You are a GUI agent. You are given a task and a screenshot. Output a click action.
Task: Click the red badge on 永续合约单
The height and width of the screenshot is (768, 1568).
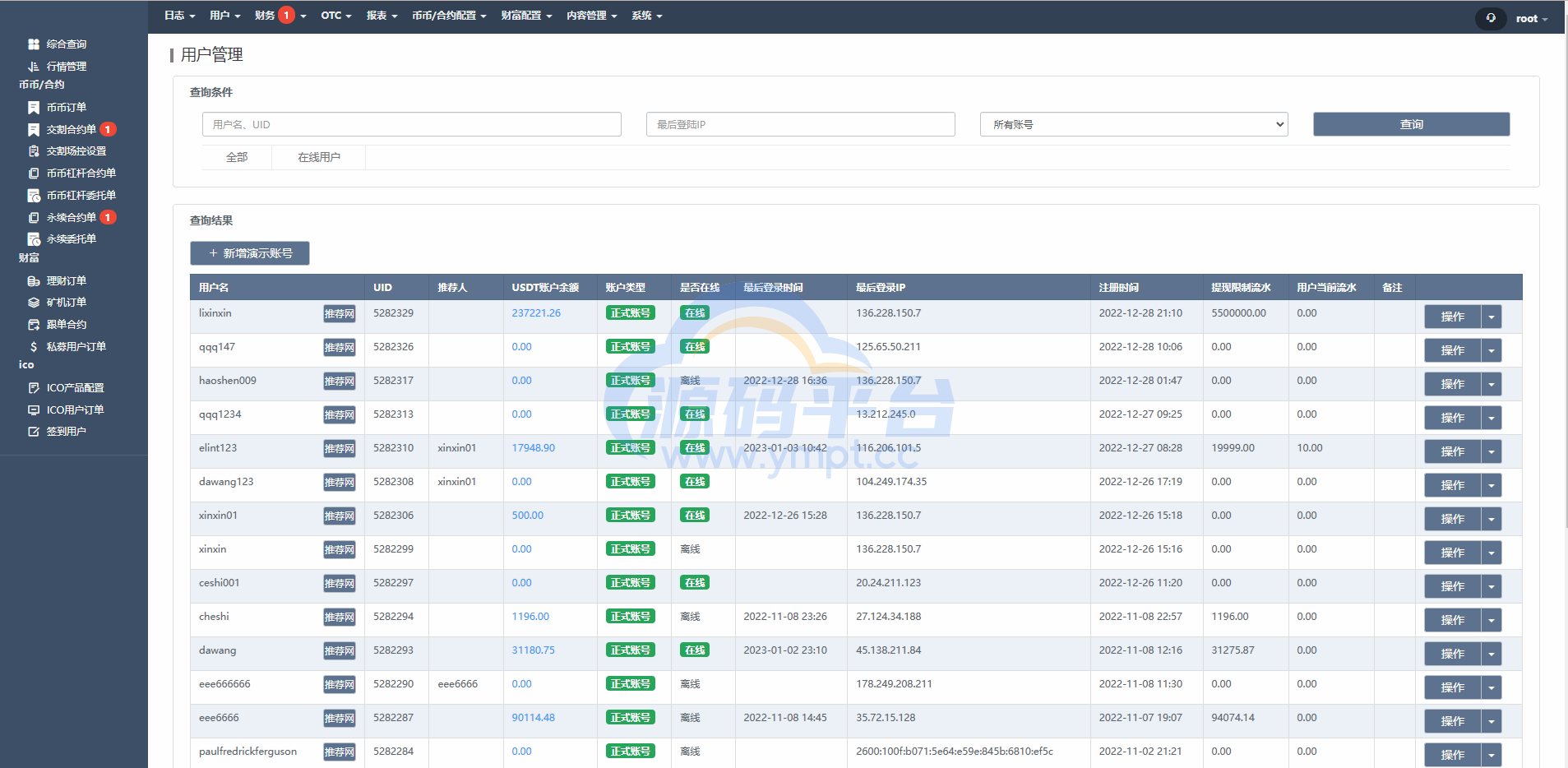coord(108,218)
